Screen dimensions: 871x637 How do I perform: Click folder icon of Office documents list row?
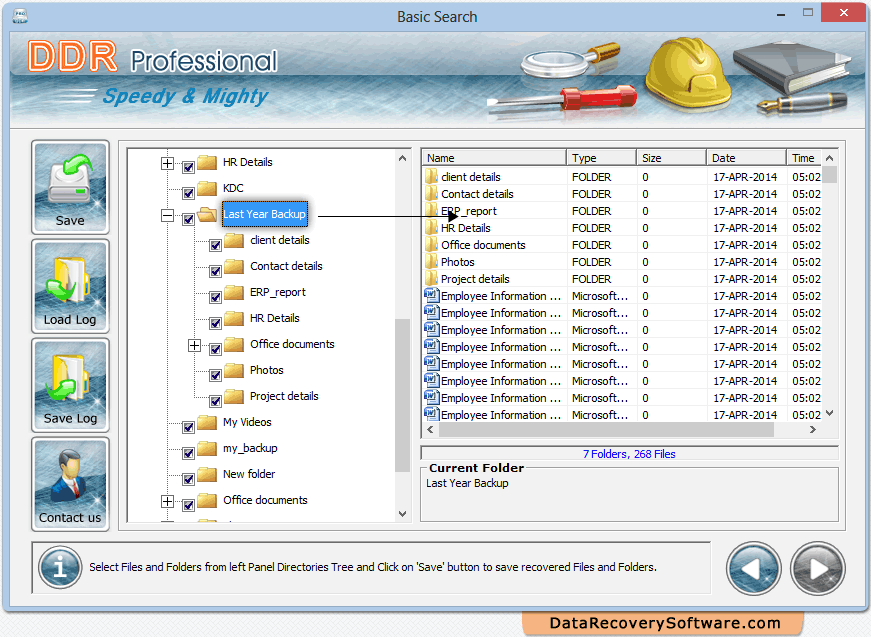click(x=432, y=245)
